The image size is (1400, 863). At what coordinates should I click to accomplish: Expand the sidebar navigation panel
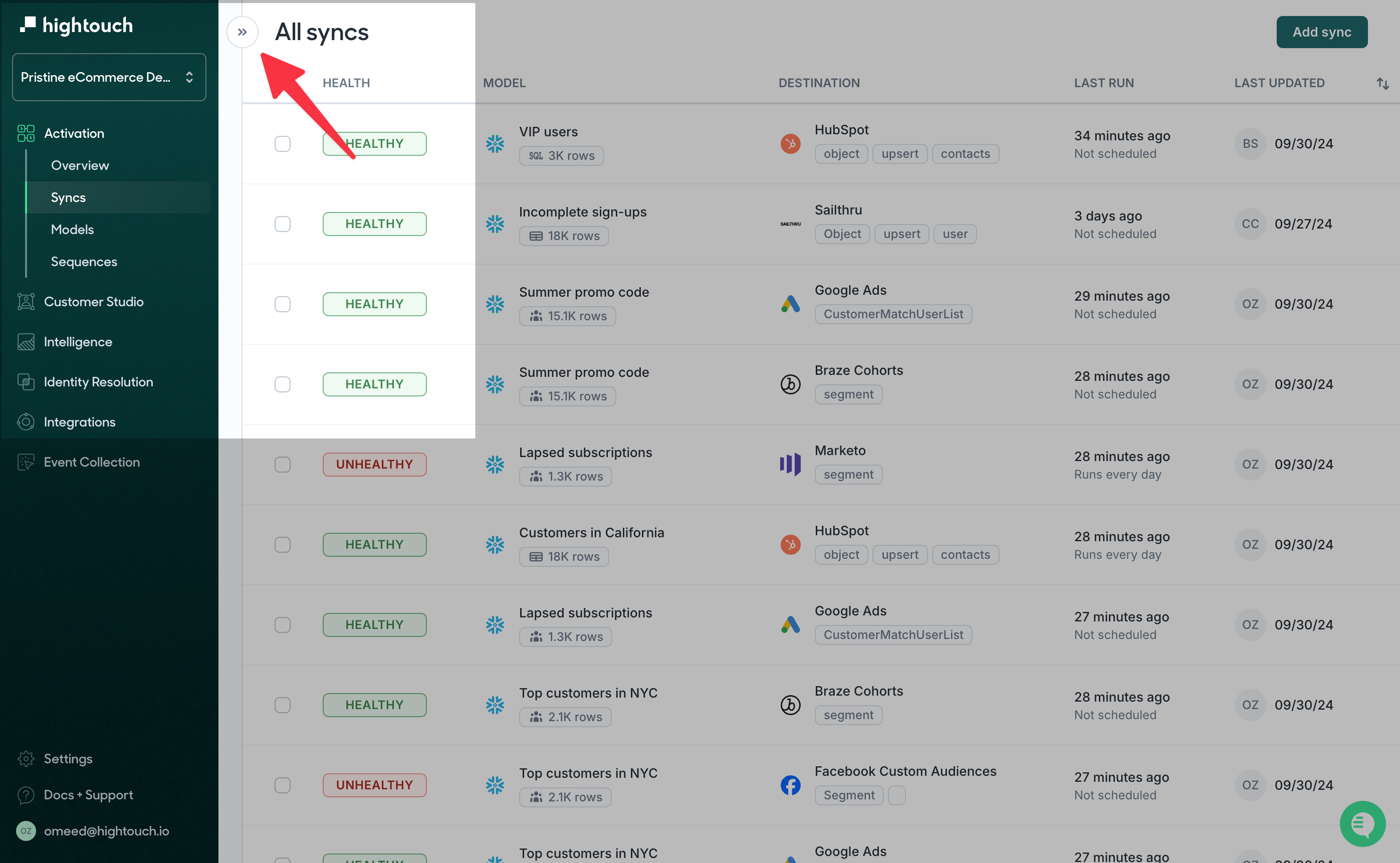(242, 31)
